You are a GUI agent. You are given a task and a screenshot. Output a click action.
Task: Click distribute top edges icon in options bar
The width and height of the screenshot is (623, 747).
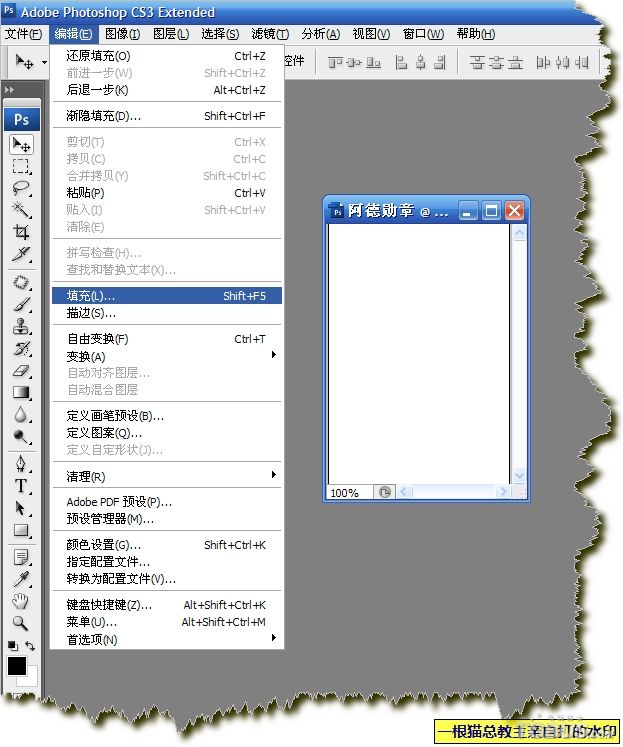(477, 62)
